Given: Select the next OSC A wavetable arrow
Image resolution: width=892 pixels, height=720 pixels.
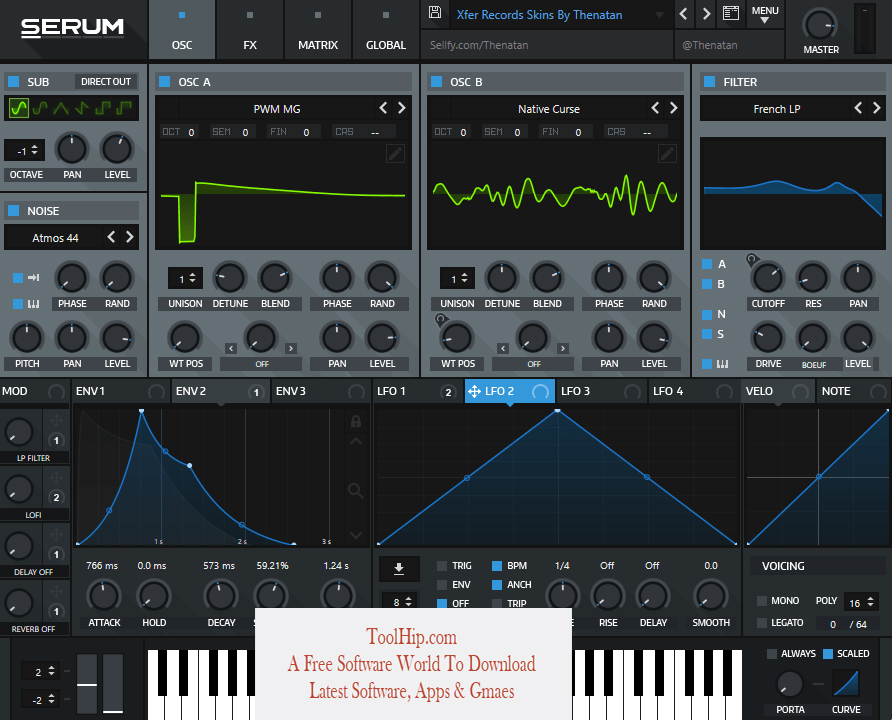Looking at the screenshot, I should click(x=402, y=107).
